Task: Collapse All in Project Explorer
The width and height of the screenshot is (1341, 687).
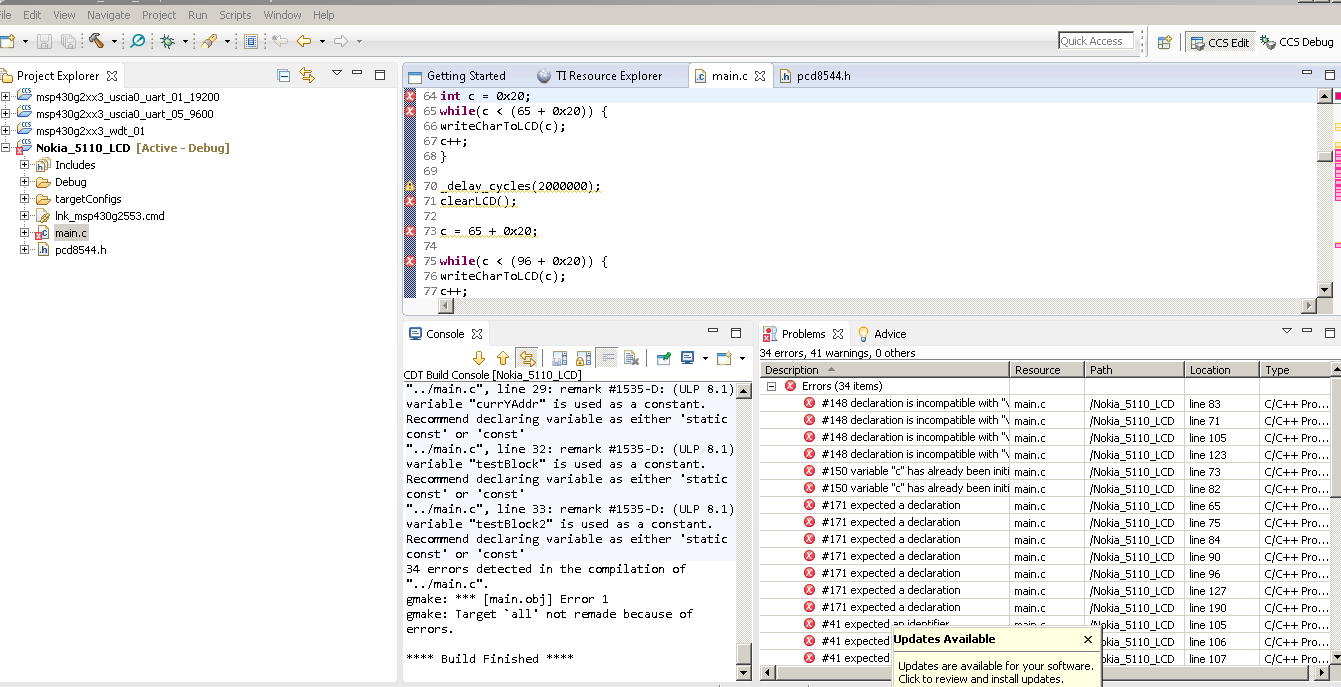Action: point(284,75)
